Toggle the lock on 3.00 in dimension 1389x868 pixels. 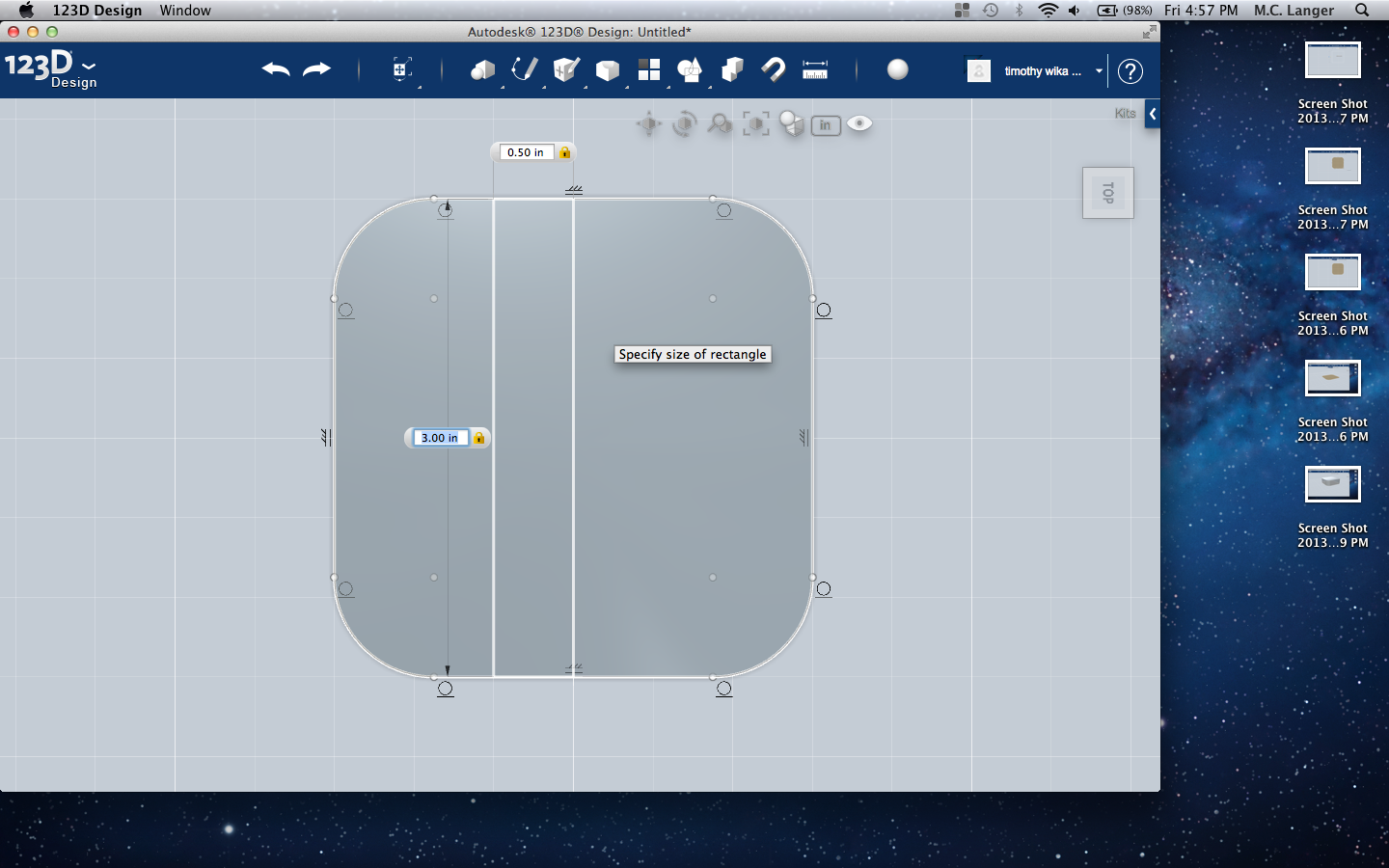[x=479, y=438]
